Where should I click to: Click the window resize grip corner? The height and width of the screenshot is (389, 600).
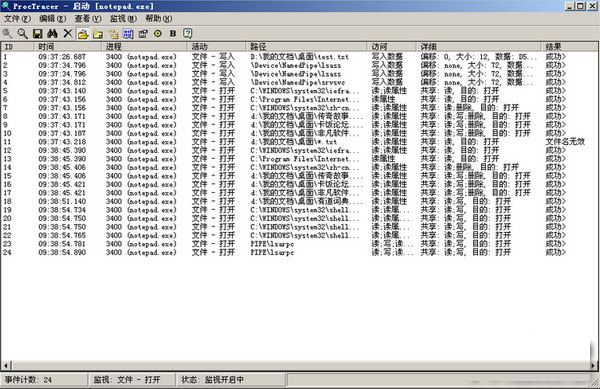click(595, 383)
